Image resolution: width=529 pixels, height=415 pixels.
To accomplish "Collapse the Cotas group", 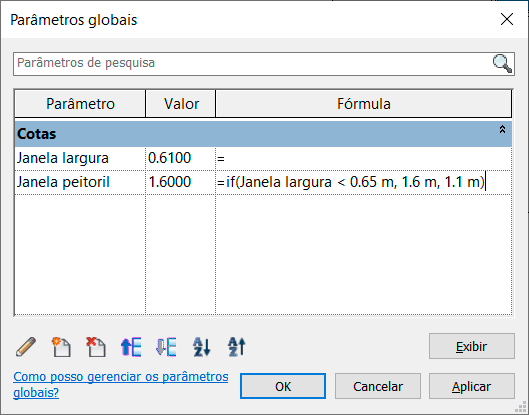I will click(x=502, y=129).
